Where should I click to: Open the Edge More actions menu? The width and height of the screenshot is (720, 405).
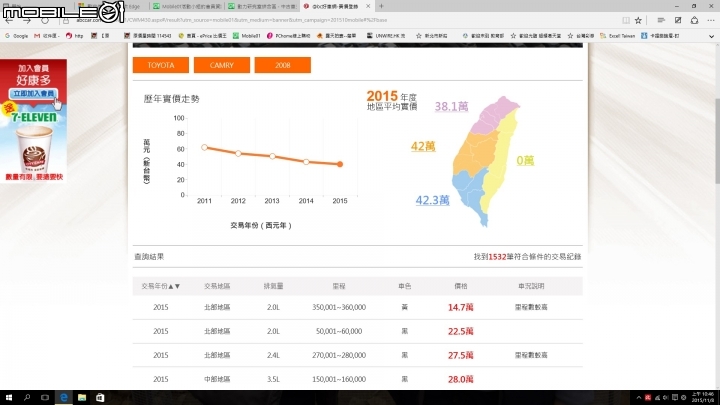coord(711,20)
